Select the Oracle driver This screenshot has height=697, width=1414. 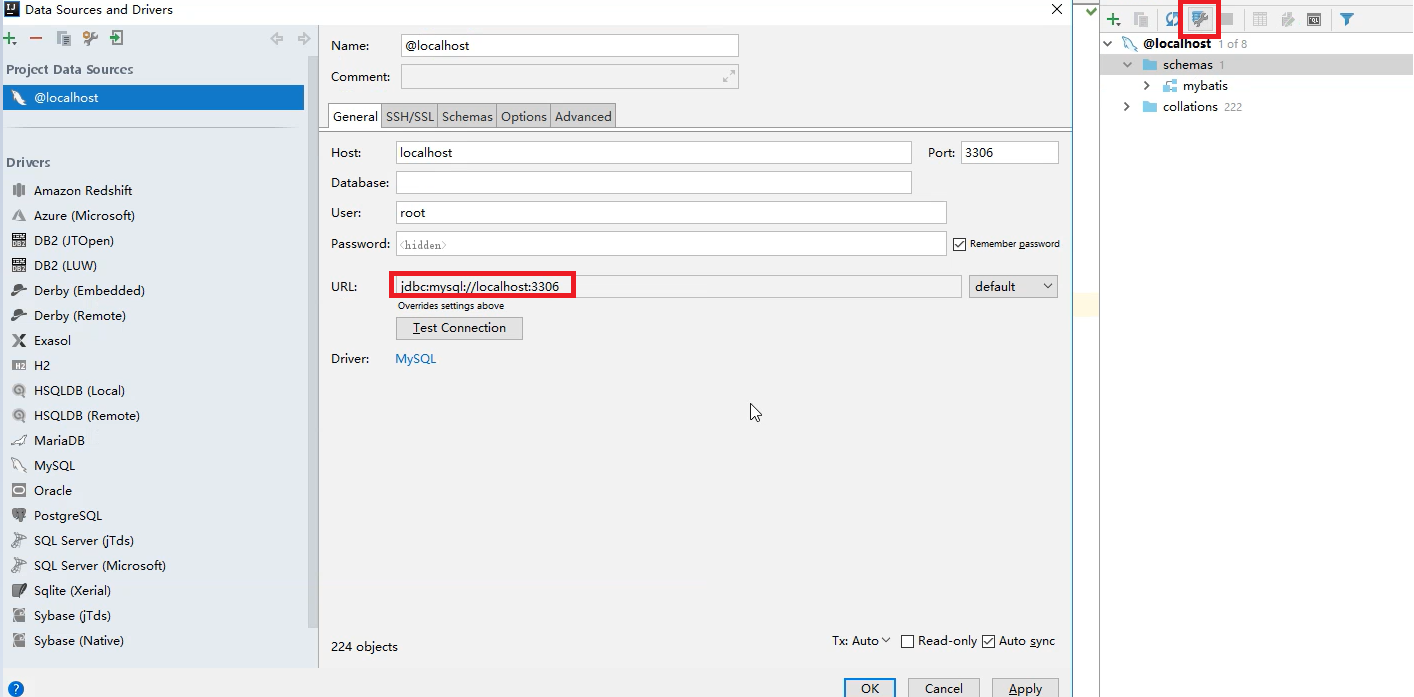[53, 490]
